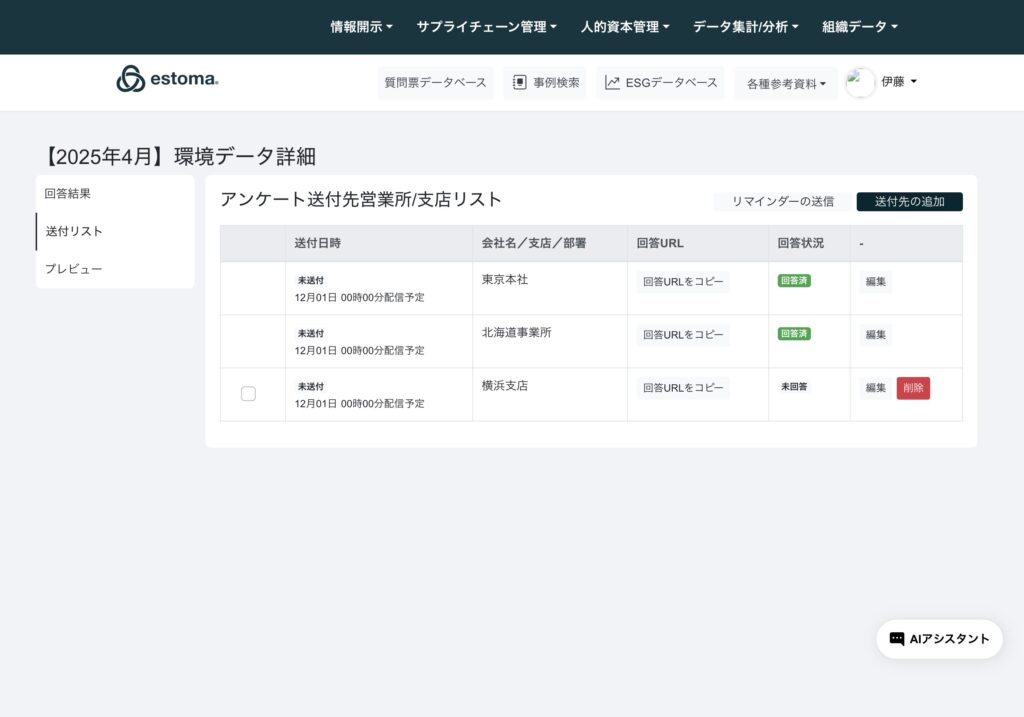The height and width of the screenshot is (717, 1024).
Task: Click the estoma logo icon
Action: (x=131, y=79)
